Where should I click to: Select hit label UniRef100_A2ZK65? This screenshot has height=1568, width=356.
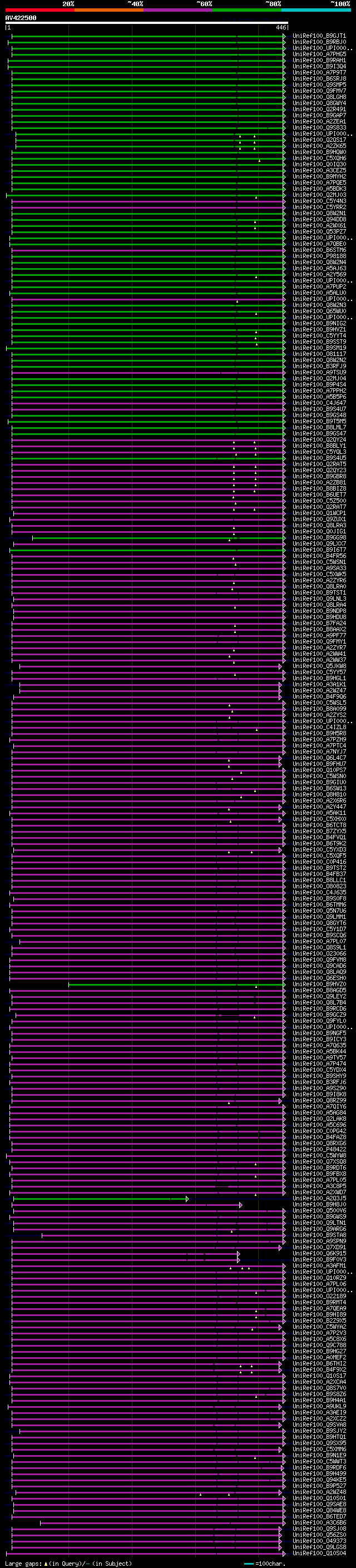319,146
